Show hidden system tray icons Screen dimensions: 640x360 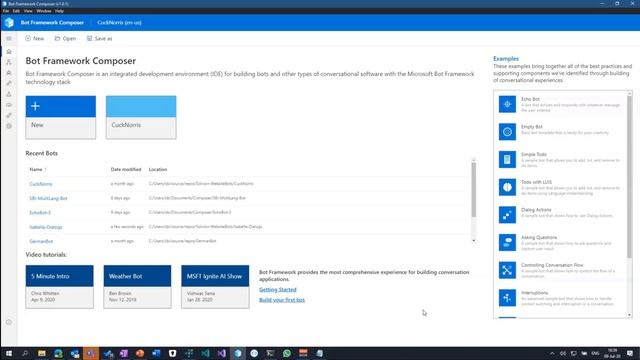(552, 353)
